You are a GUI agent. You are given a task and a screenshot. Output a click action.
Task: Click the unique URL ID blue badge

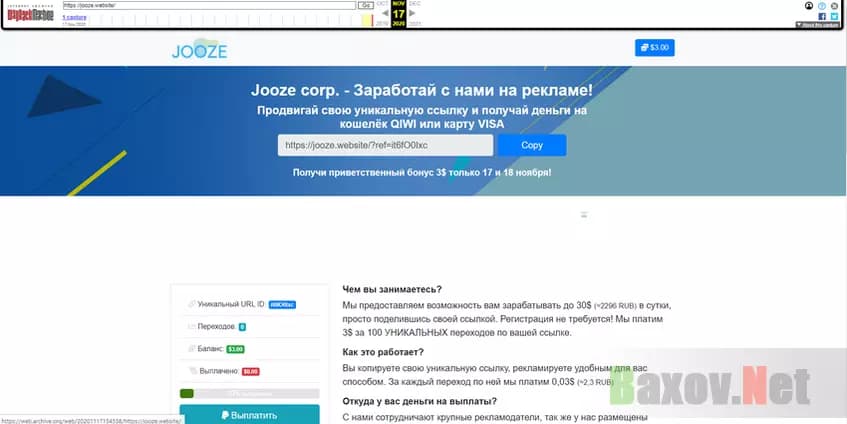[x=282, y=305]
